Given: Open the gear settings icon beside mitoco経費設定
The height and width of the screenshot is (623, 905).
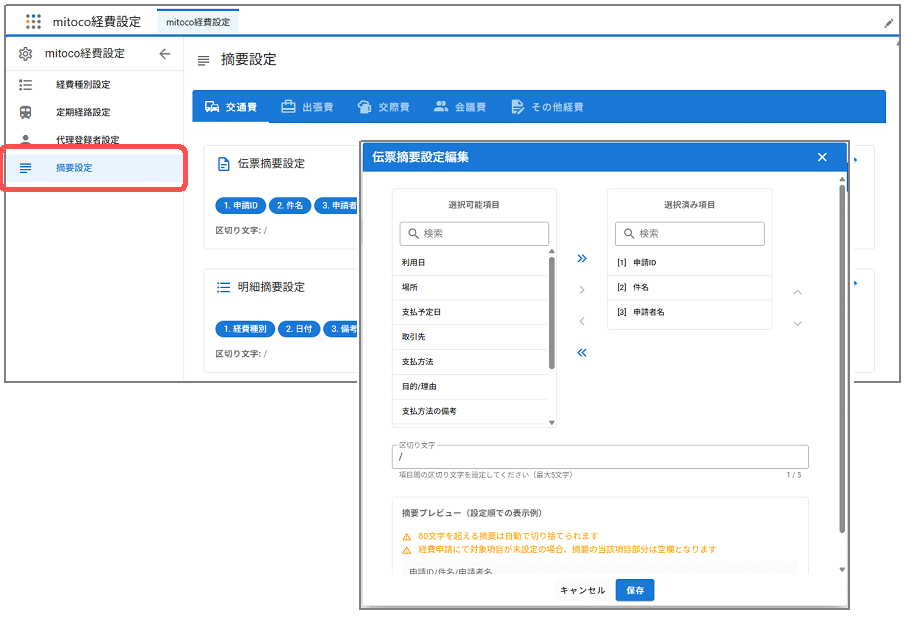Looking at the screenshot, I should [26, 55].
